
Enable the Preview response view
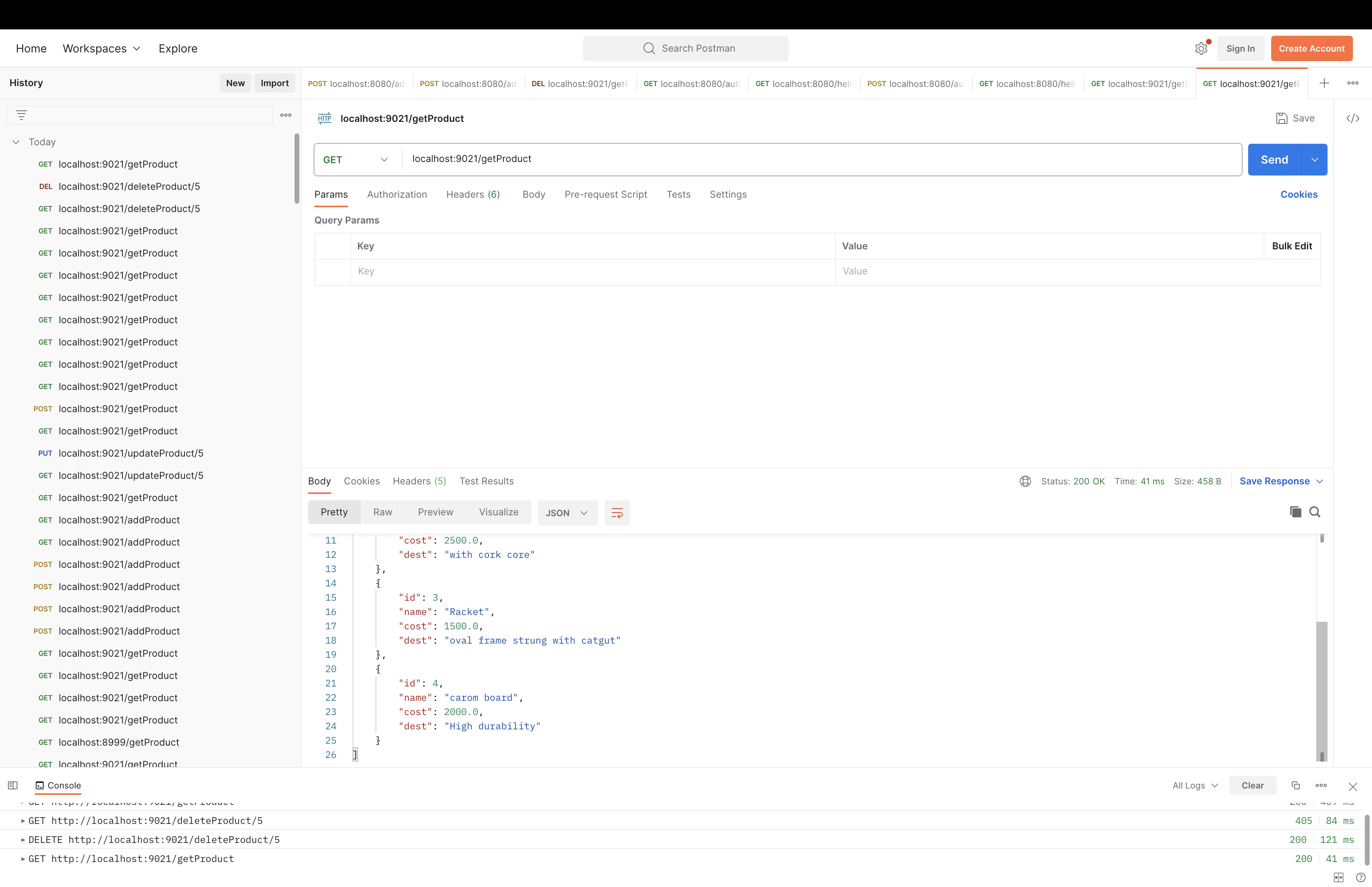tap(435, 511)
